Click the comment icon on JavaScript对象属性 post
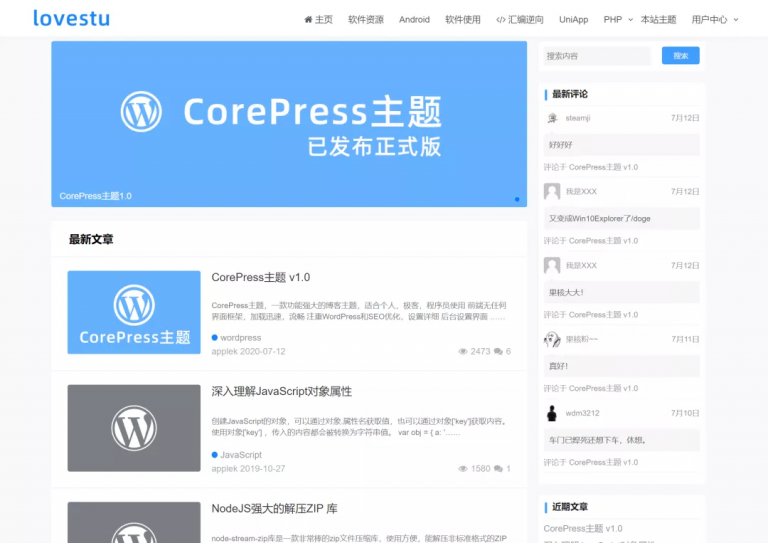768x543 pixels. point(498,469)
